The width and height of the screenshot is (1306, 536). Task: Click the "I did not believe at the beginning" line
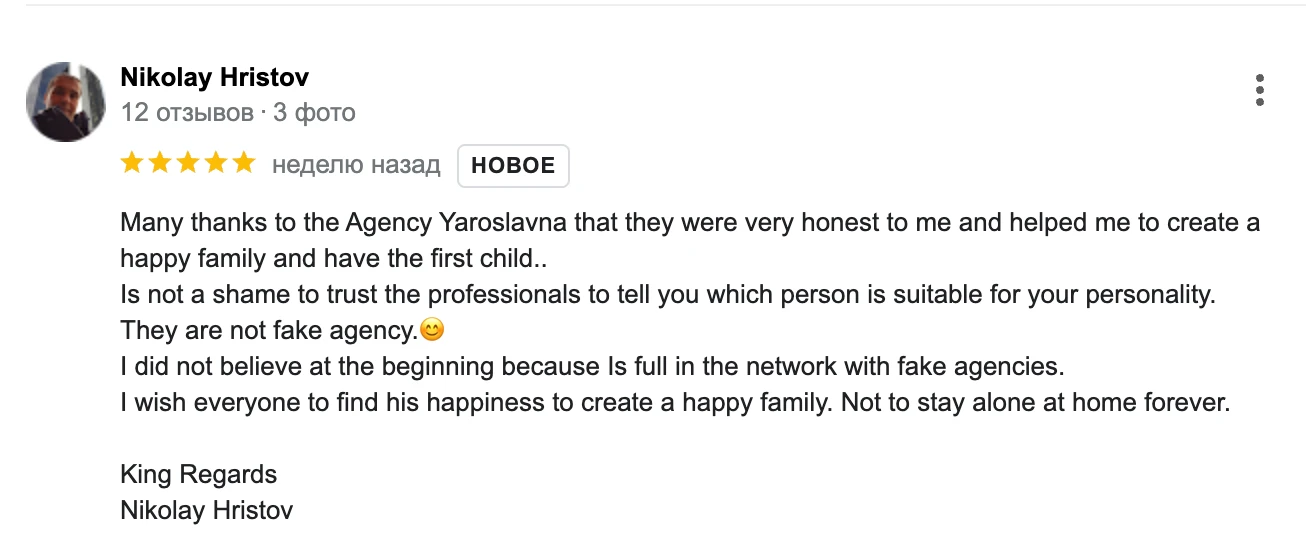tap(590, 366)
